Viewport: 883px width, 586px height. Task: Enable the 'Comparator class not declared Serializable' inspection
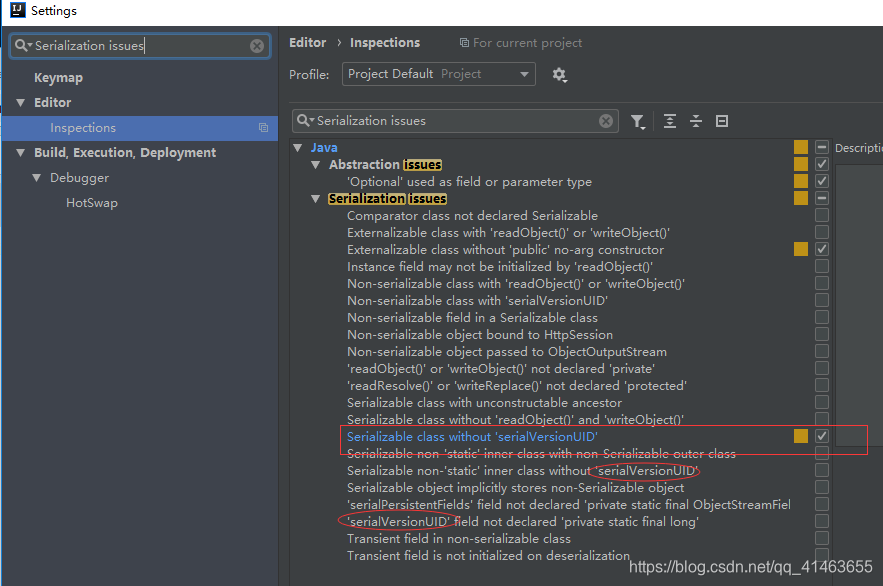821,215
